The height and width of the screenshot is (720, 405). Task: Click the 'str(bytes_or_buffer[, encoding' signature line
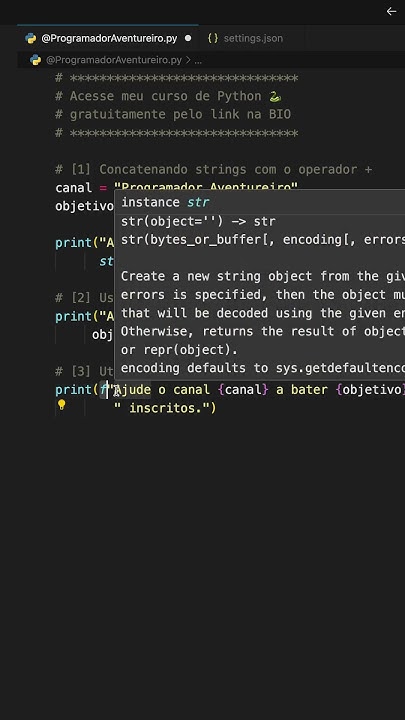[263, 240]
